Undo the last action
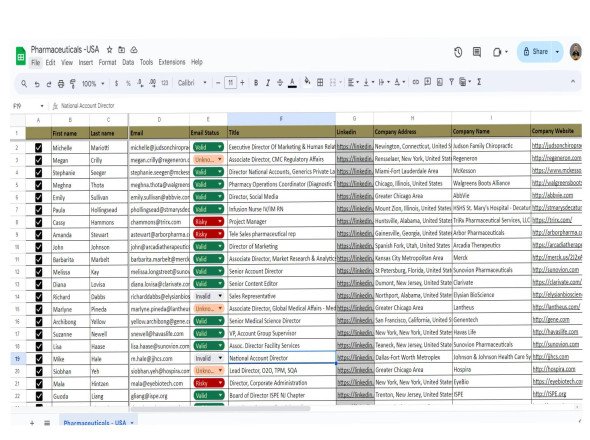590x440 pixels. [36, 84]
